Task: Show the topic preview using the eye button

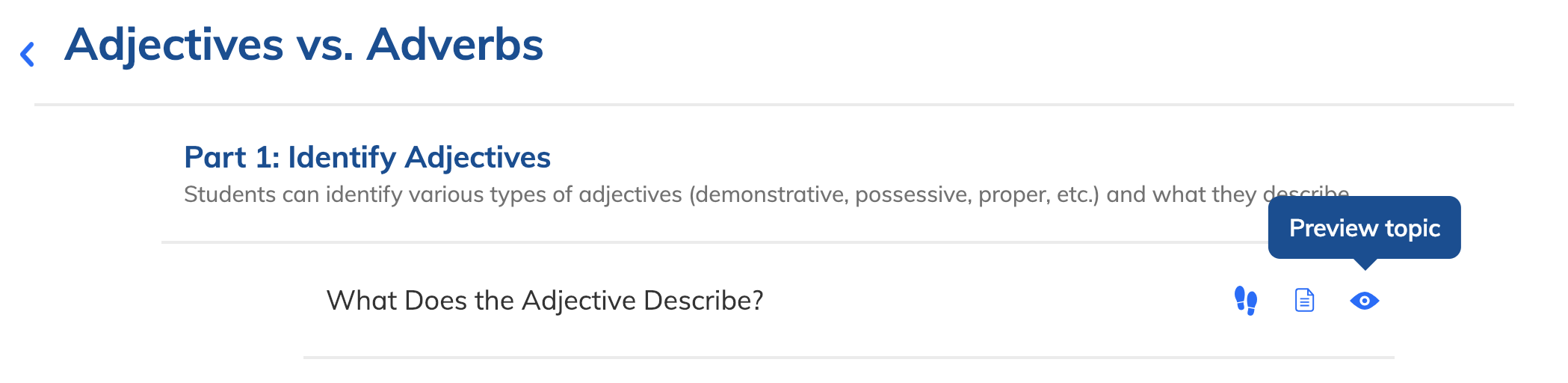Action: 1364,301
